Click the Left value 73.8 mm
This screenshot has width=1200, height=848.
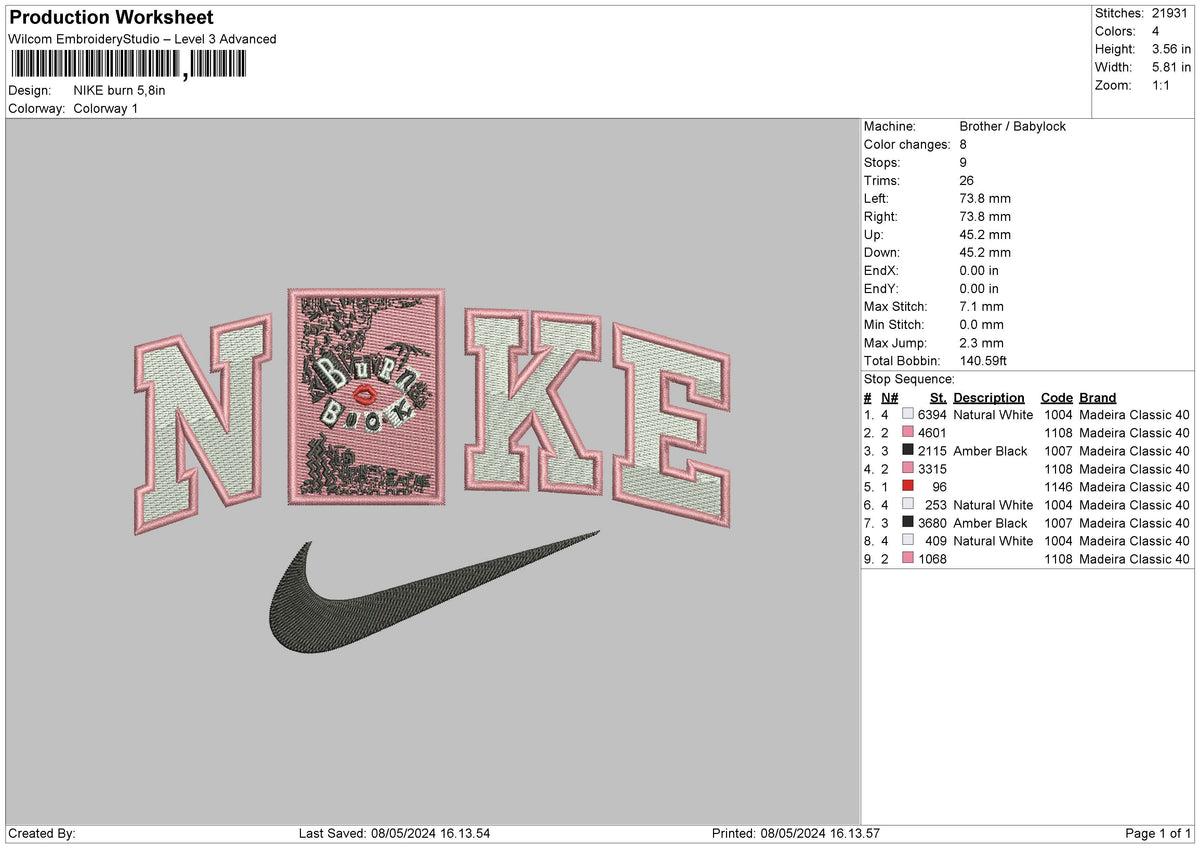click(985, 199)
